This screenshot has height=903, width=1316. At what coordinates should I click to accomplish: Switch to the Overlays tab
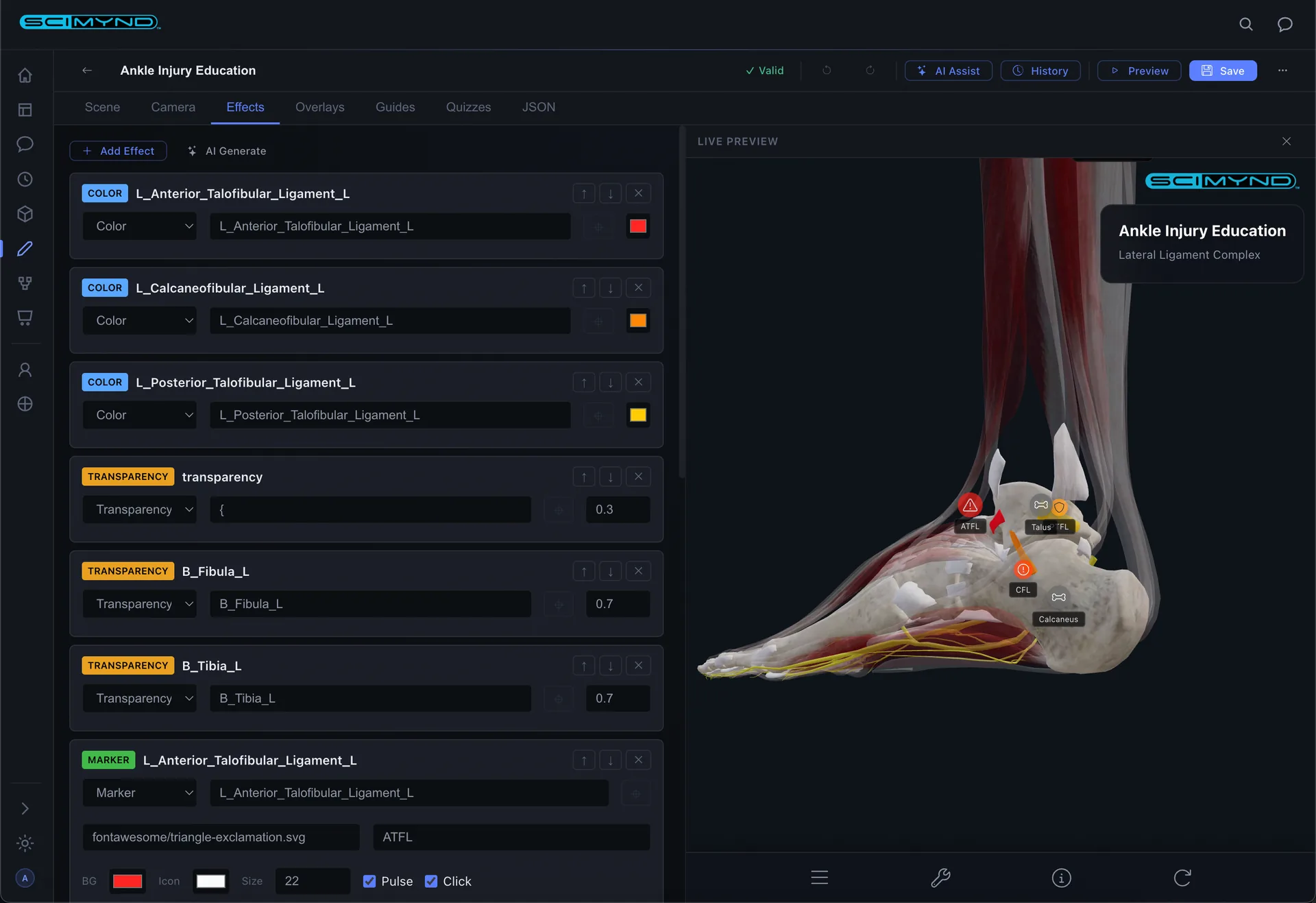[x=319, y=107]
